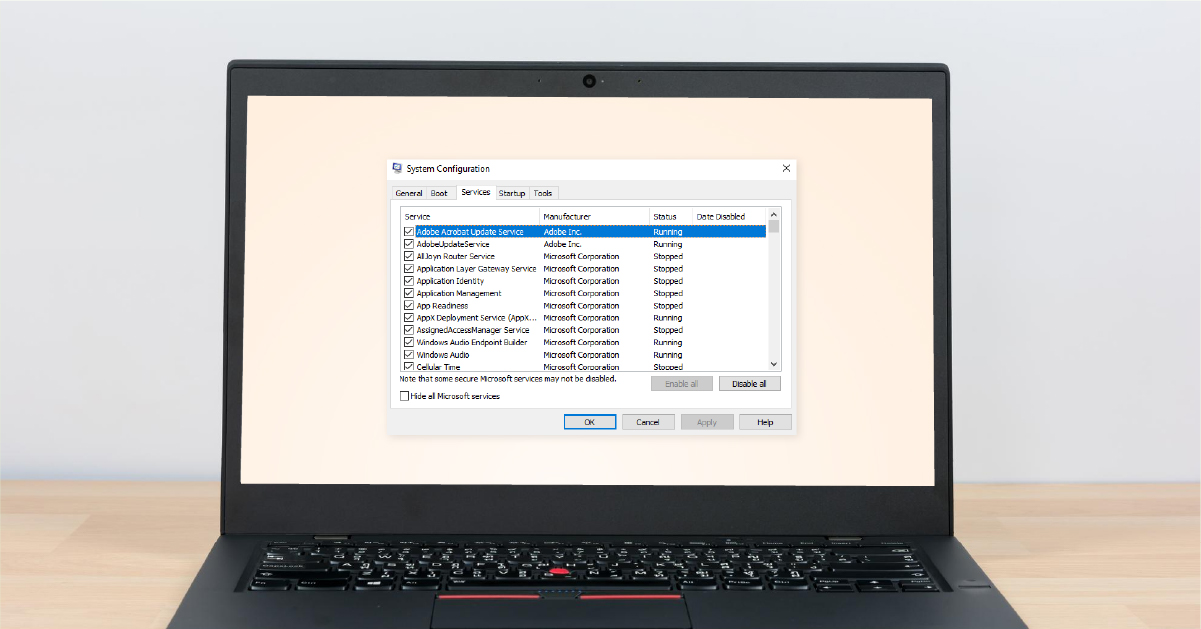Click the OK button

tap(589, 422)
